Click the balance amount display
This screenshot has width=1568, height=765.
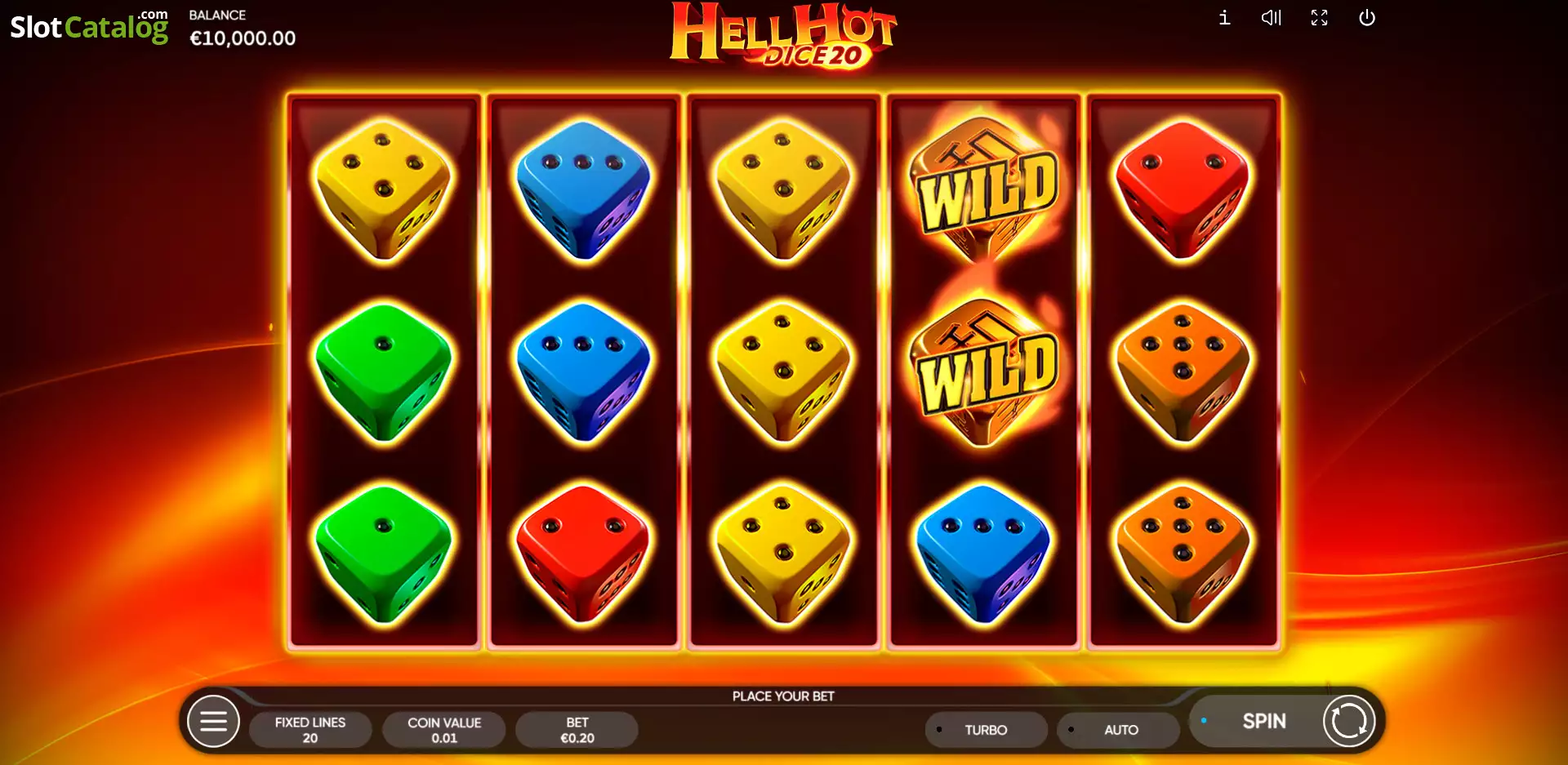click(x=243, y=38)
